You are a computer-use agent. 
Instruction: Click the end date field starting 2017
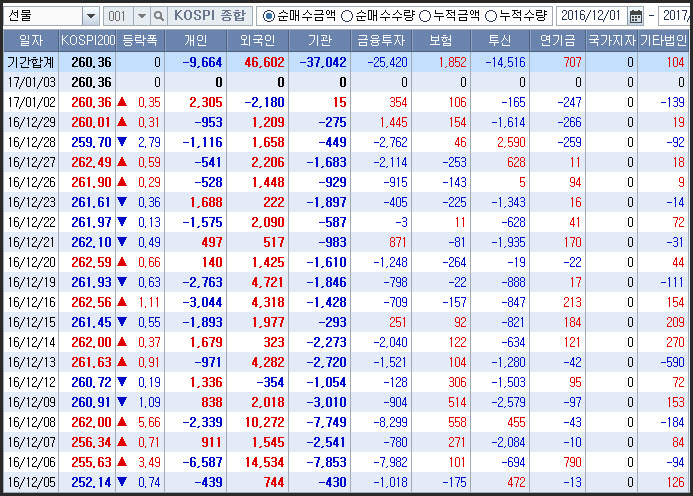tap(675, 16)
